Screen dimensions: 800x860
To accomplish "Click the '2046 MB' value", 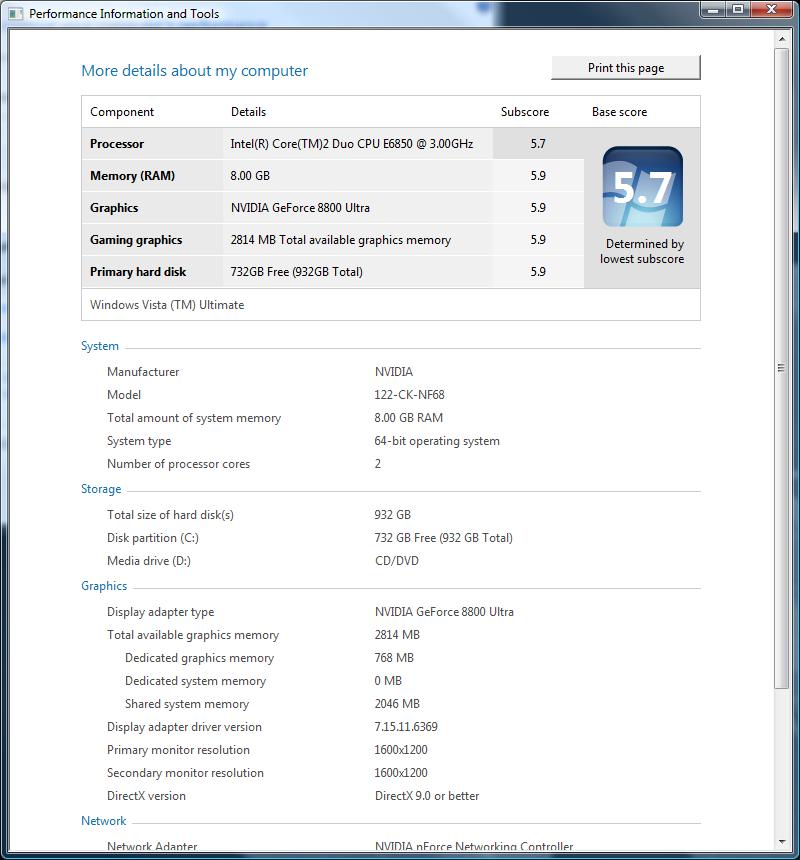I will click(x=397, y=704).
